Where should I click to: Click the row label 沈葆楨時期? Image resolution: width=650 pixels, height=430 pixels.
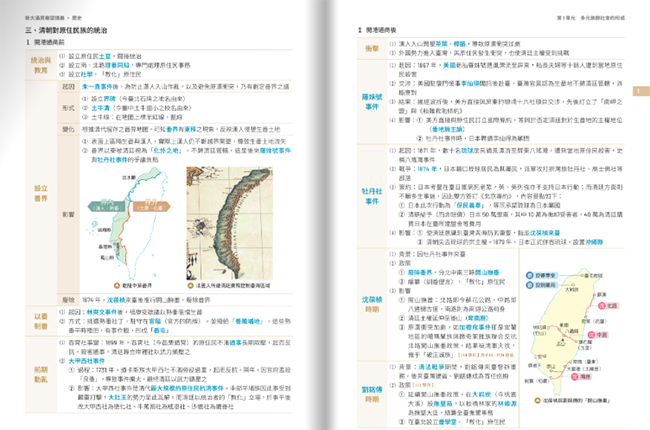[x=372, y=304]
